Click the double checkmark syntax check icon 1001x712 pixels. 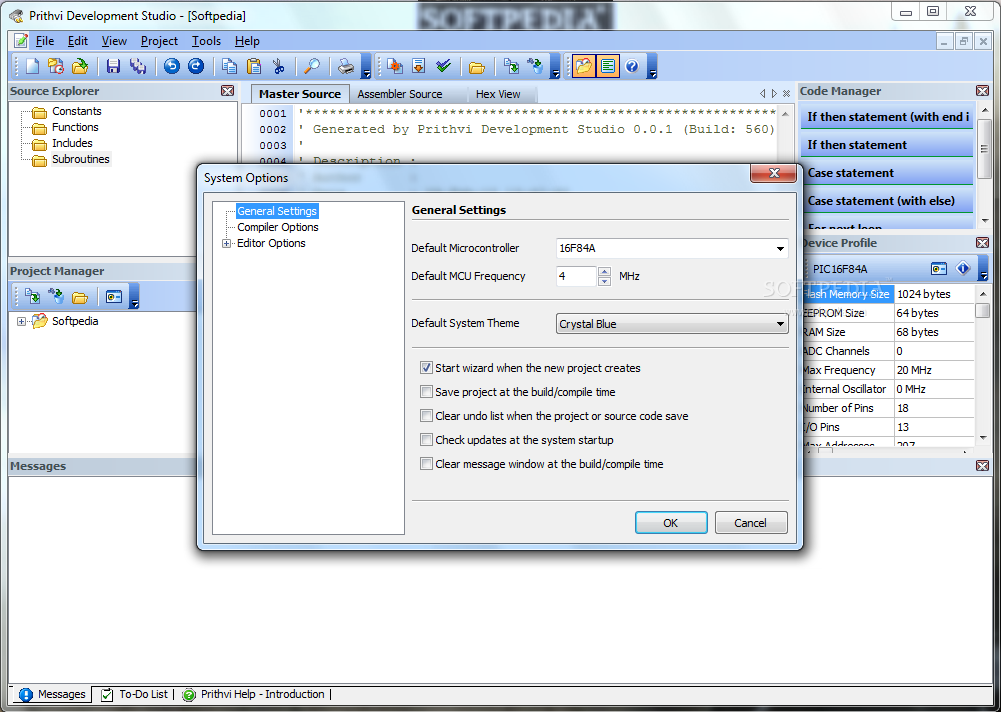[x=444, y=66]
